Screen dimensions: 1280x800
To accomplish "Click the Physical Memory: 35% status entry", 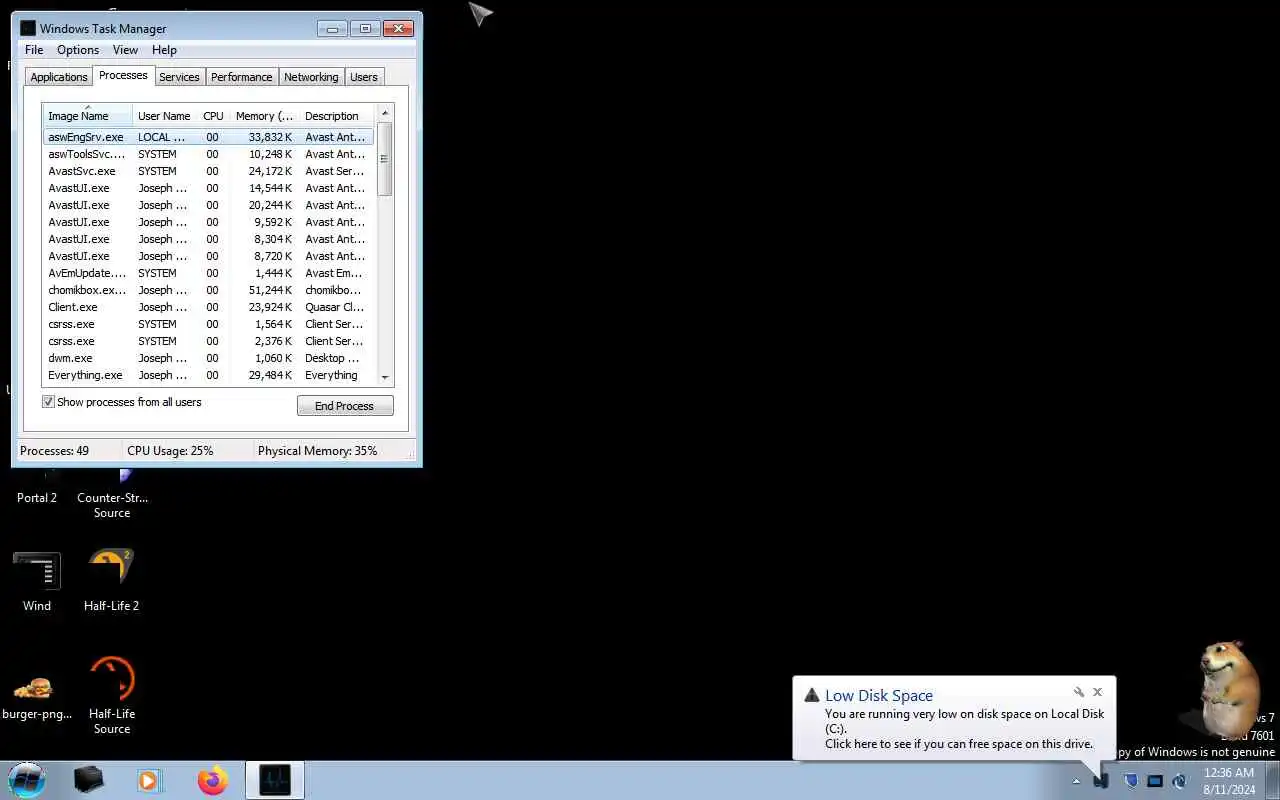I will 318,451.
